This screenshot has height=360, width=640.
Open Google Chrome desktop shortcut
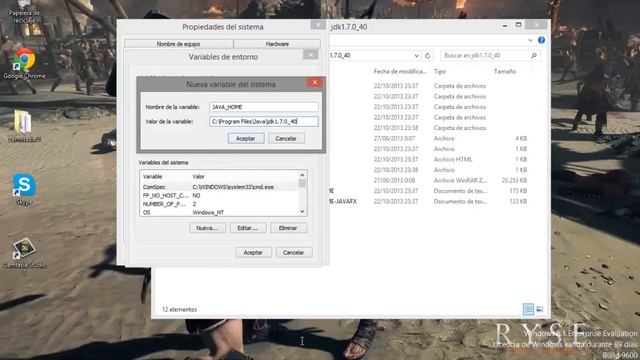point(24,63)
